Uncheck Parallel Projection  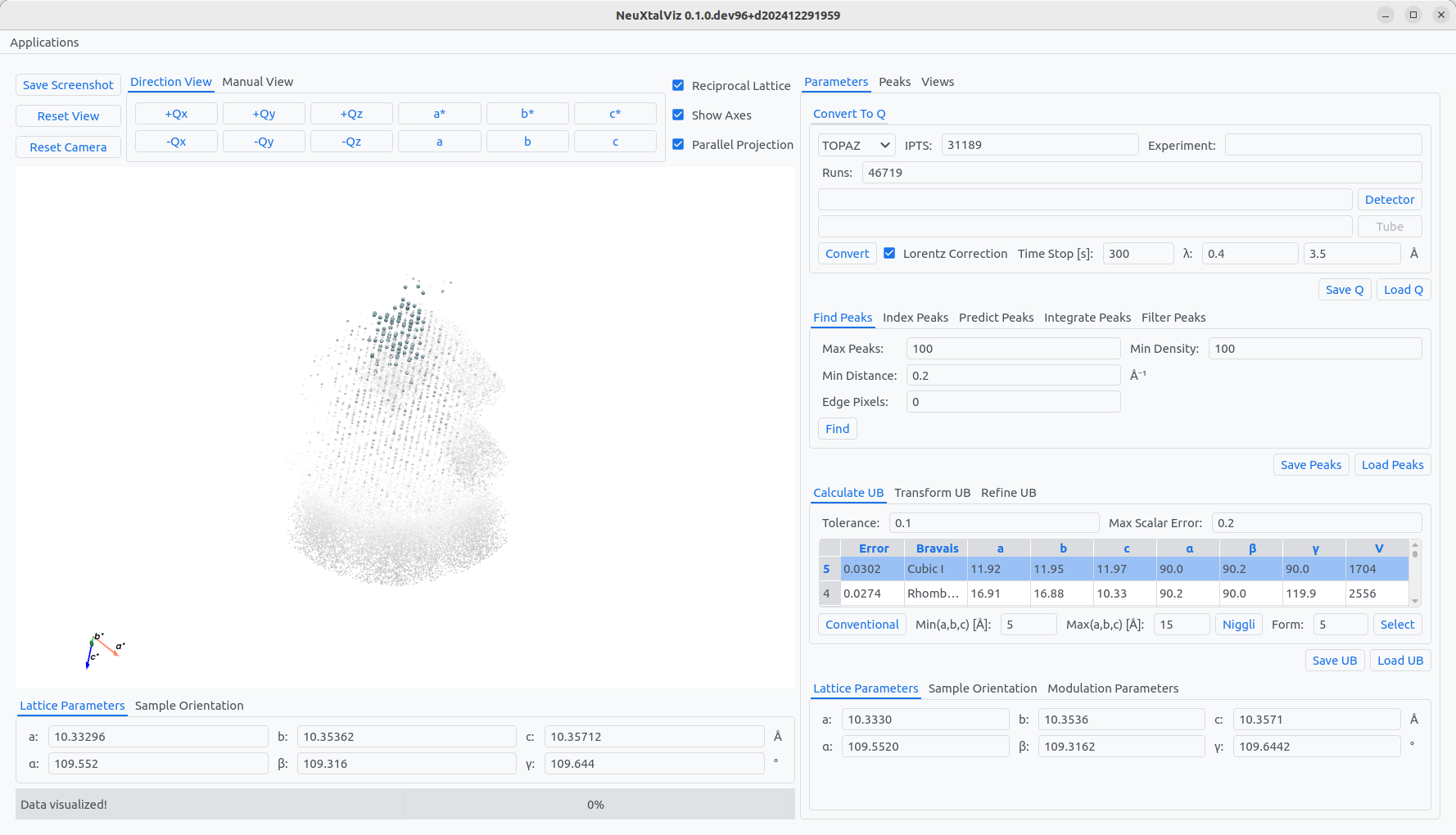pyautogui.click(x=678, y=144)
